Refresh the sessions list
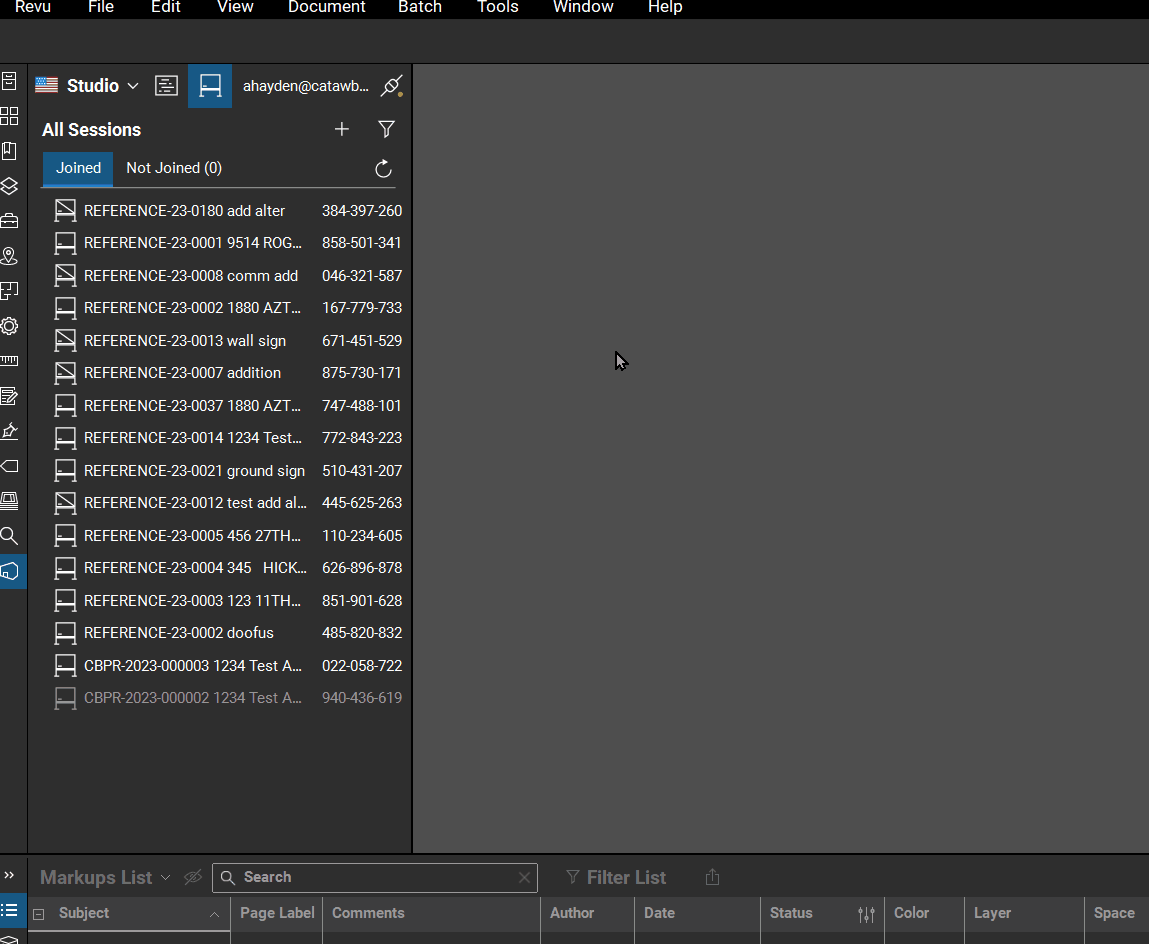The width and height of the screenshot is (1149, 944). pos(383,169)
